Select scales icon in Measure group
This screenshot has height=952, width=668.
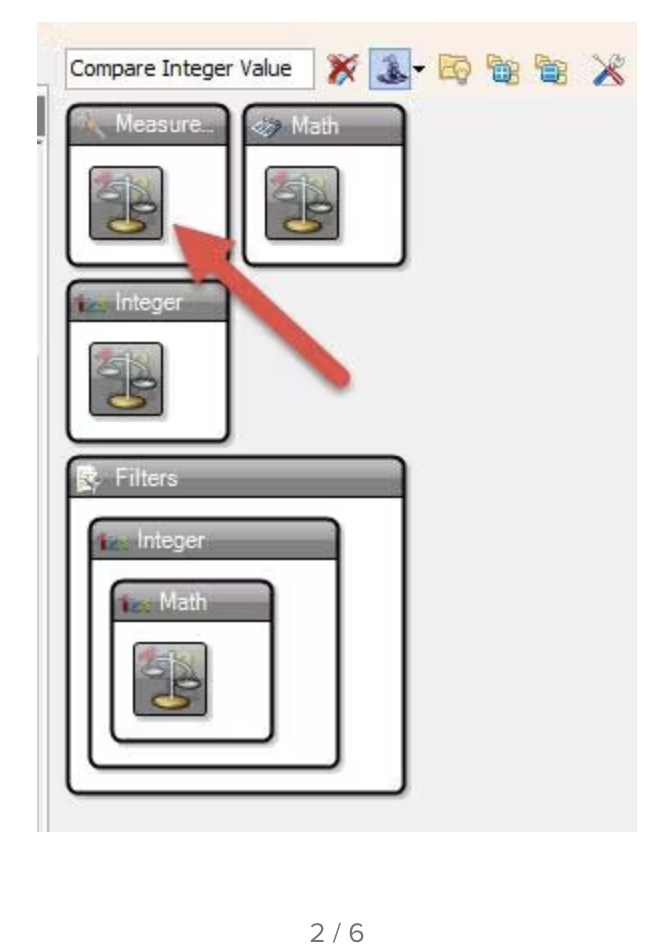point(126,203)
